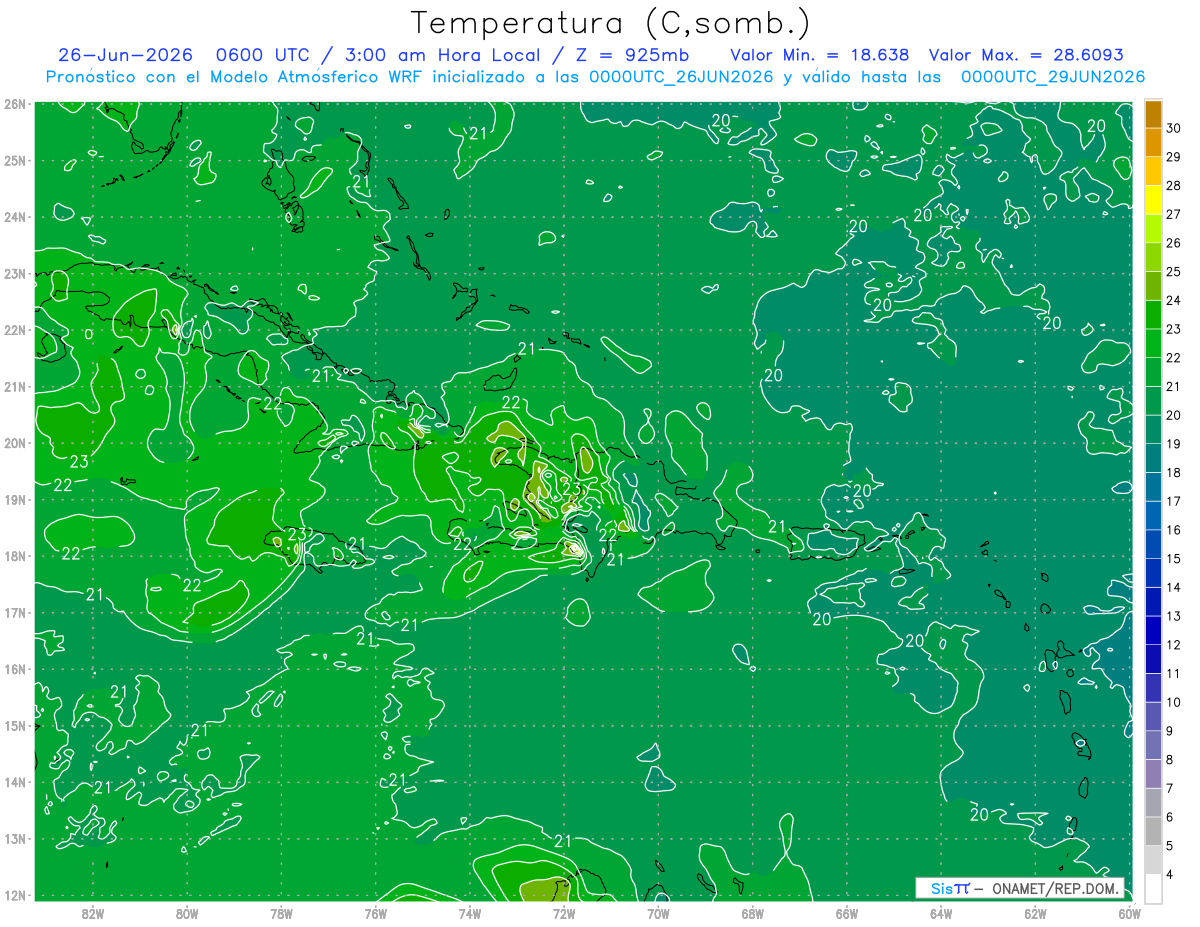Click the initialization time "0000UTC_26JUN2026"

point(683,77)
